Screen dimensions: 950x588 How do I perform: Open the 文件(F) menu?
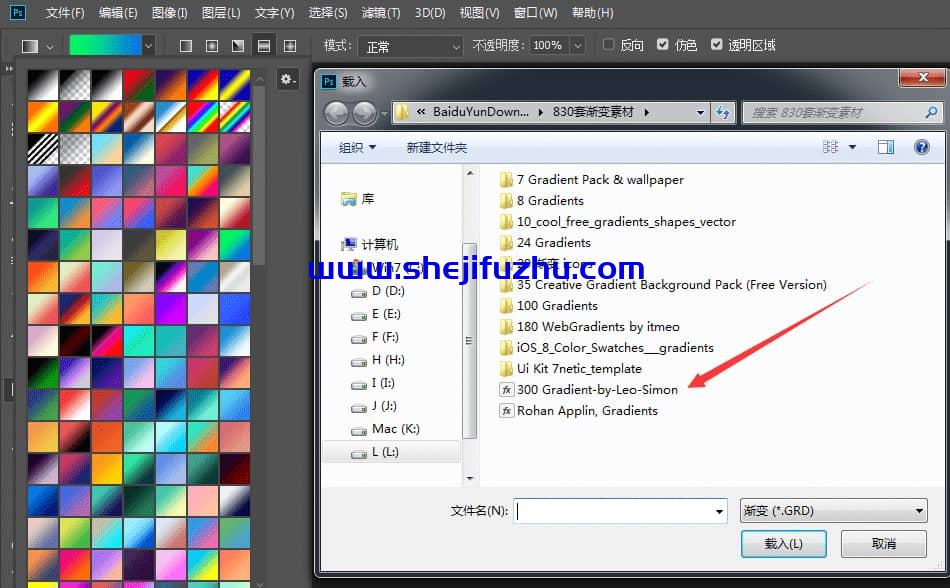(x=65, y=13)
